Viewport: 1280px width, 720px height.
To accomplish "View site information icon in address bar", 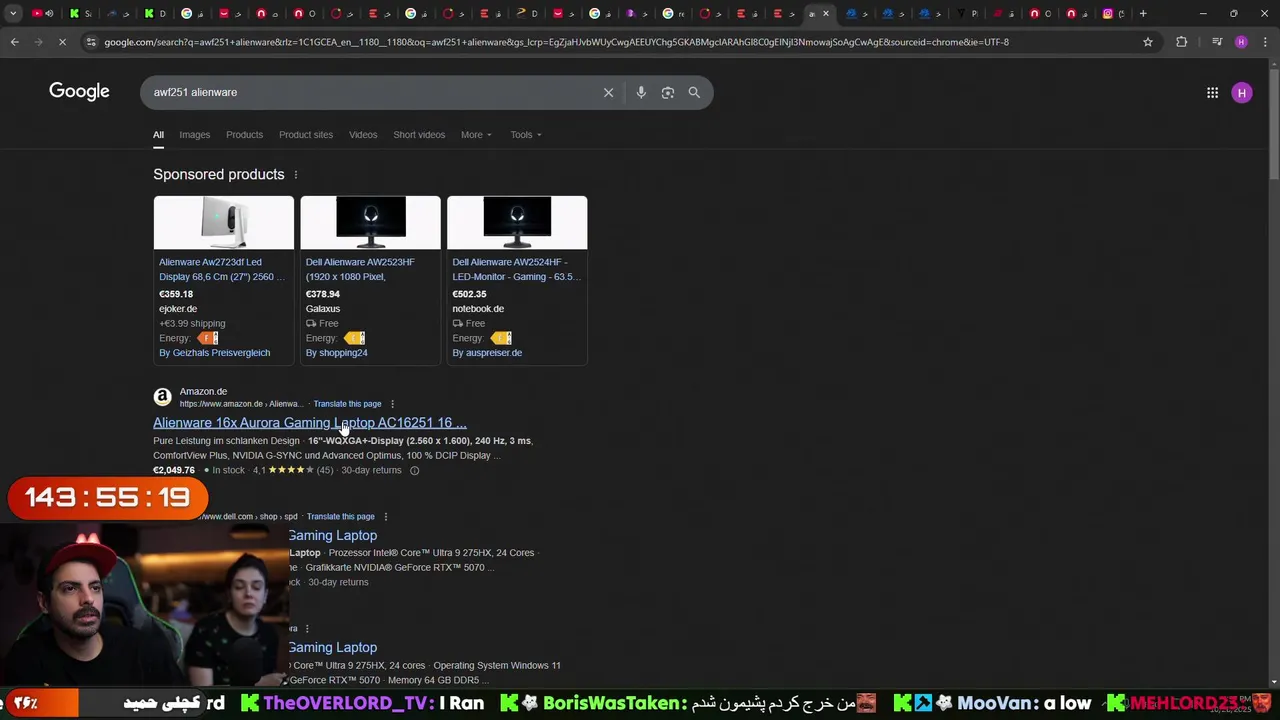I will pos(91,42).
